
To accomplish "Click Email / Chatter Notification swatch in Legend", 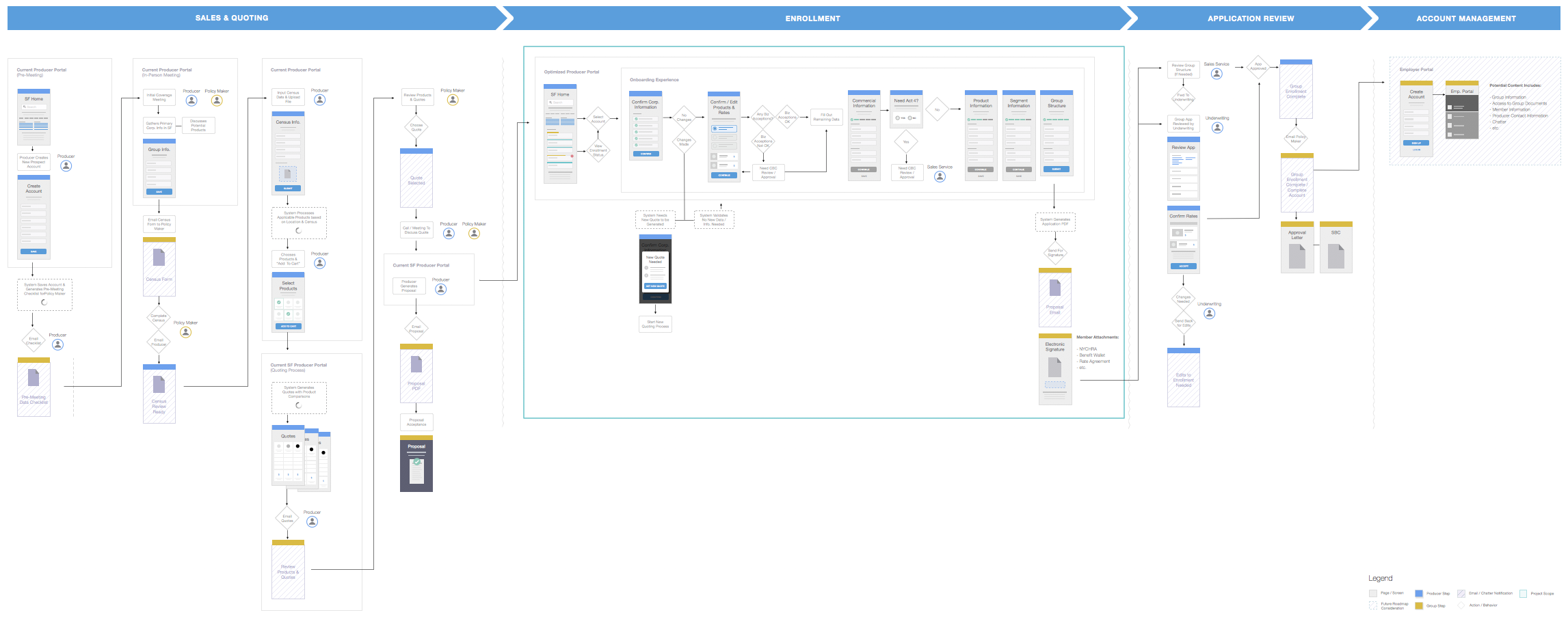I will point(1461,594).
